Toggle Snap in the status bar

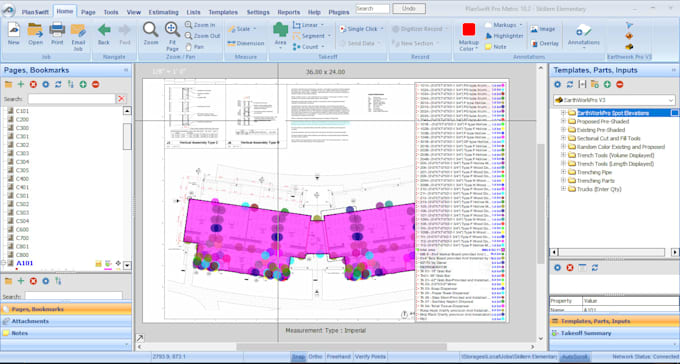[x=298, y=357]
